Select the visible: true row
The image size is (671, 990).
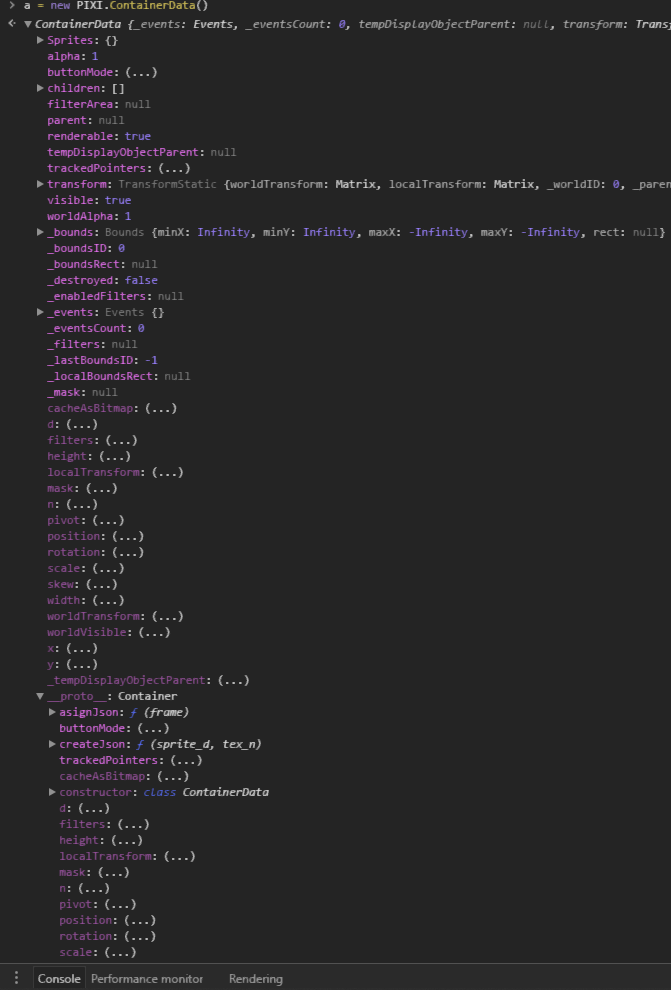[89, 200]
